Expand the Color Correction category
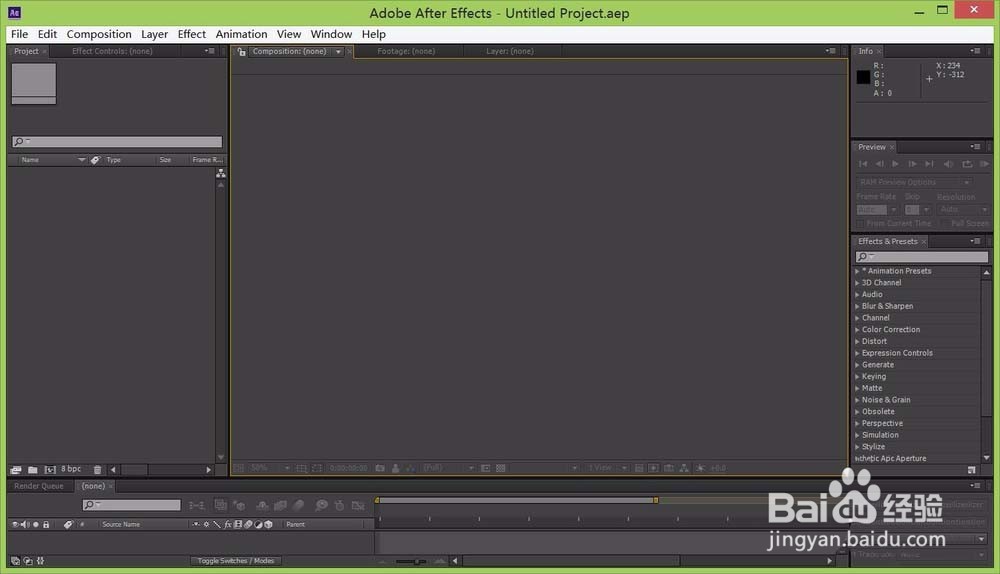This screenshot has width=1000, height=574. 857,330
